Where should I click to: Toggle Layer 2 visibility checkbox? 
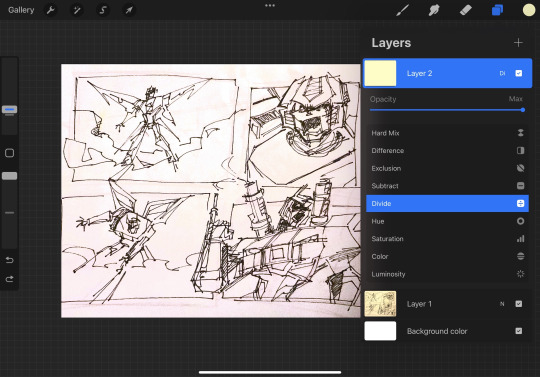[x=519, y=73]
